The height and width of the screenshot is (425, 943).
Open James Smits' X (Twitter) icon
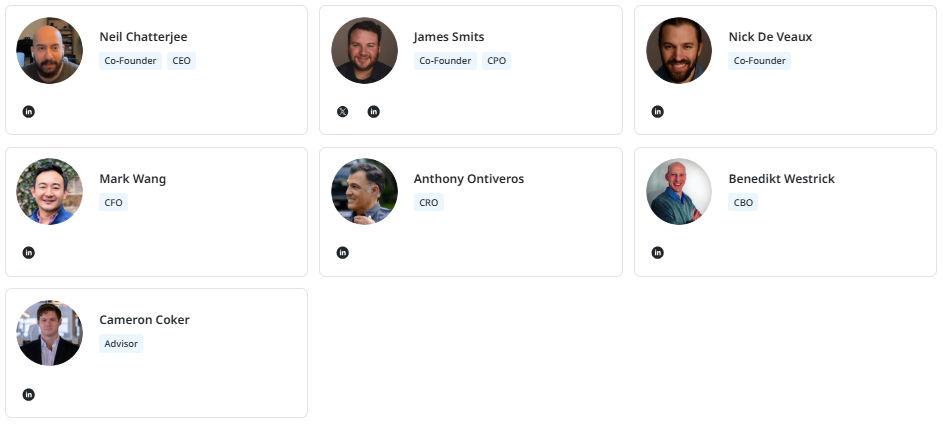343,111
